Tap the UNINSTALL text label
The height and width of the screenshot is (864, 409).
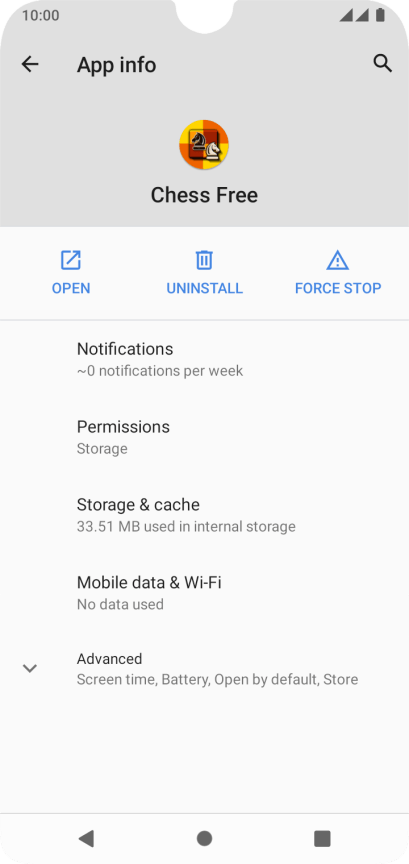click(204, 288)
